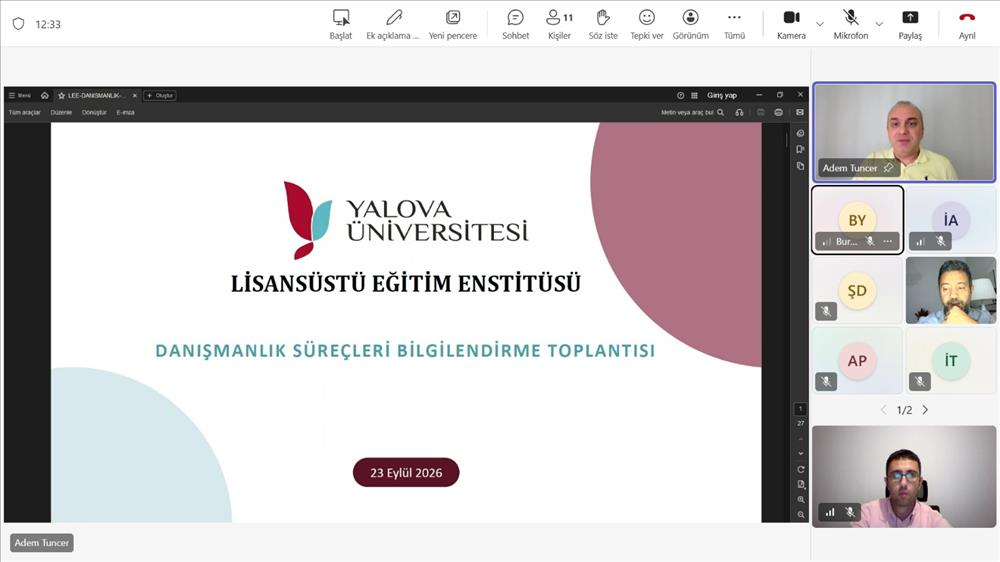Click the muted mic icon on the AP tile

tap(826, 381)
